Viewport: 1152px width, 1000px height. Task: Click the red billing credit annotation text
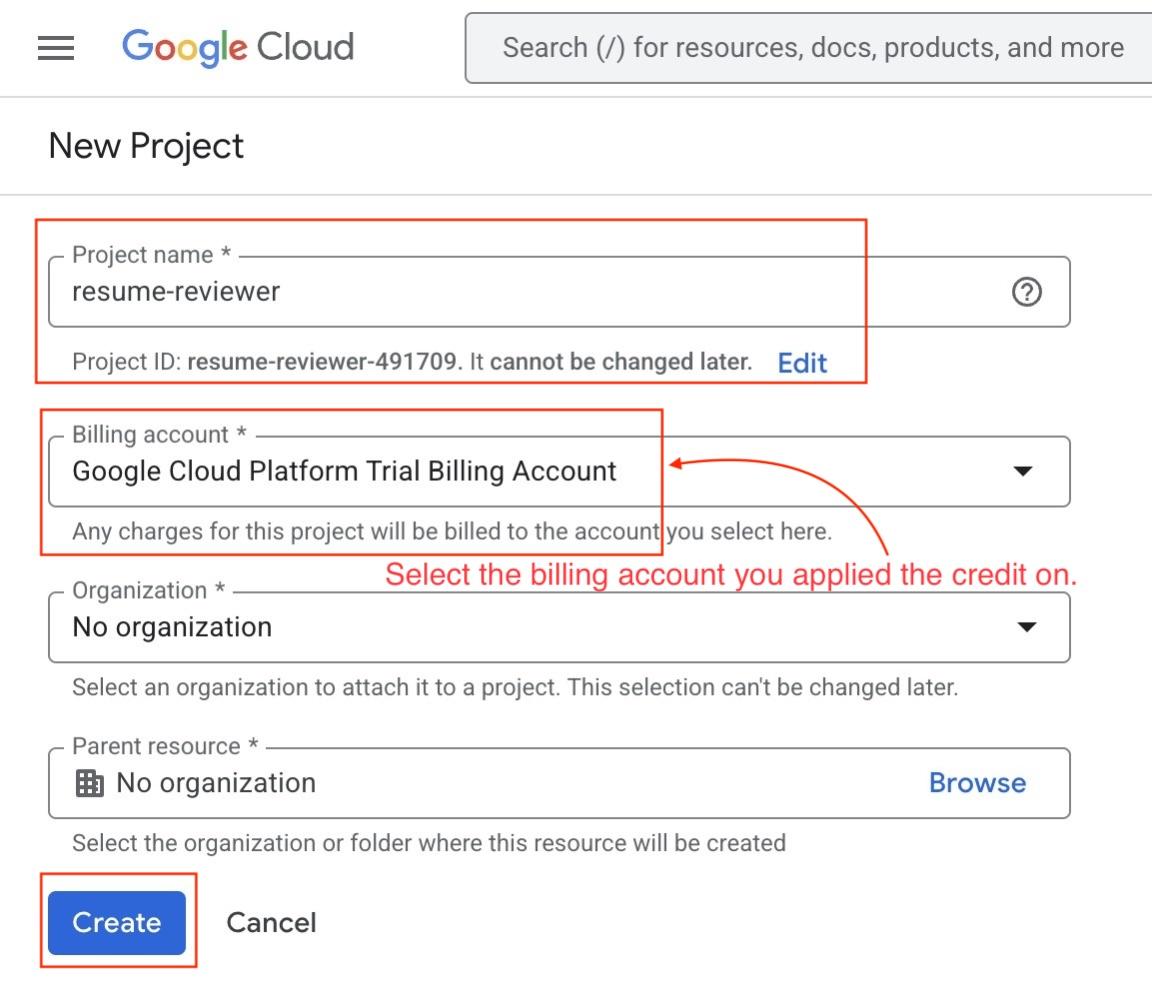pos(731,575)
